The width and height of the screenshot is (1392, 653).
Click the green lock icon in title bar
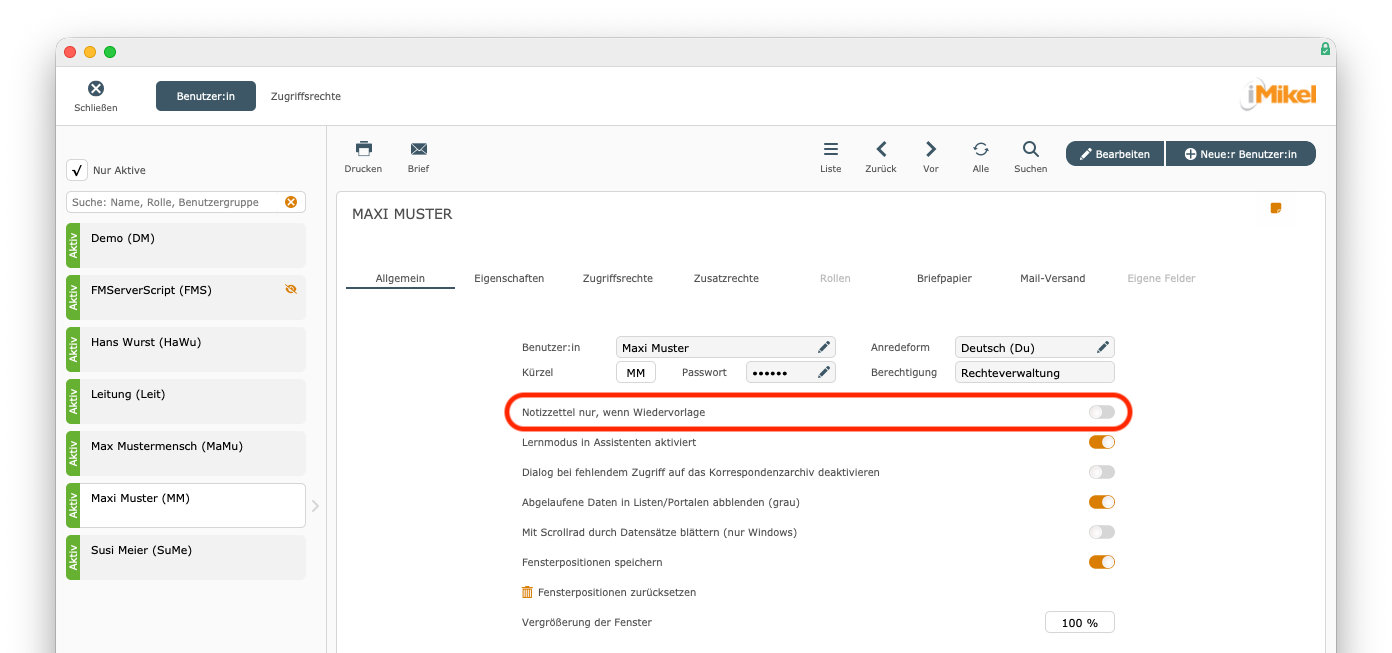pos(1325,48)
